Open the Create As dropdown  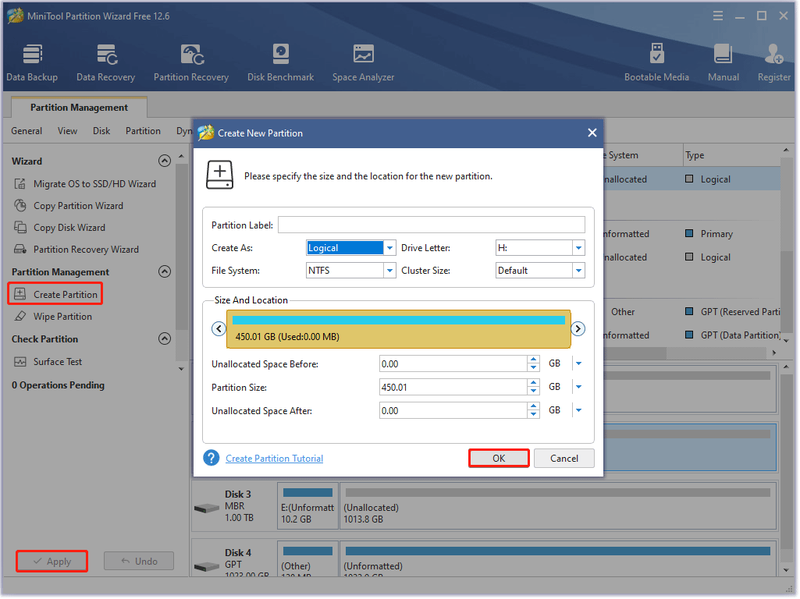pos(390,248)
